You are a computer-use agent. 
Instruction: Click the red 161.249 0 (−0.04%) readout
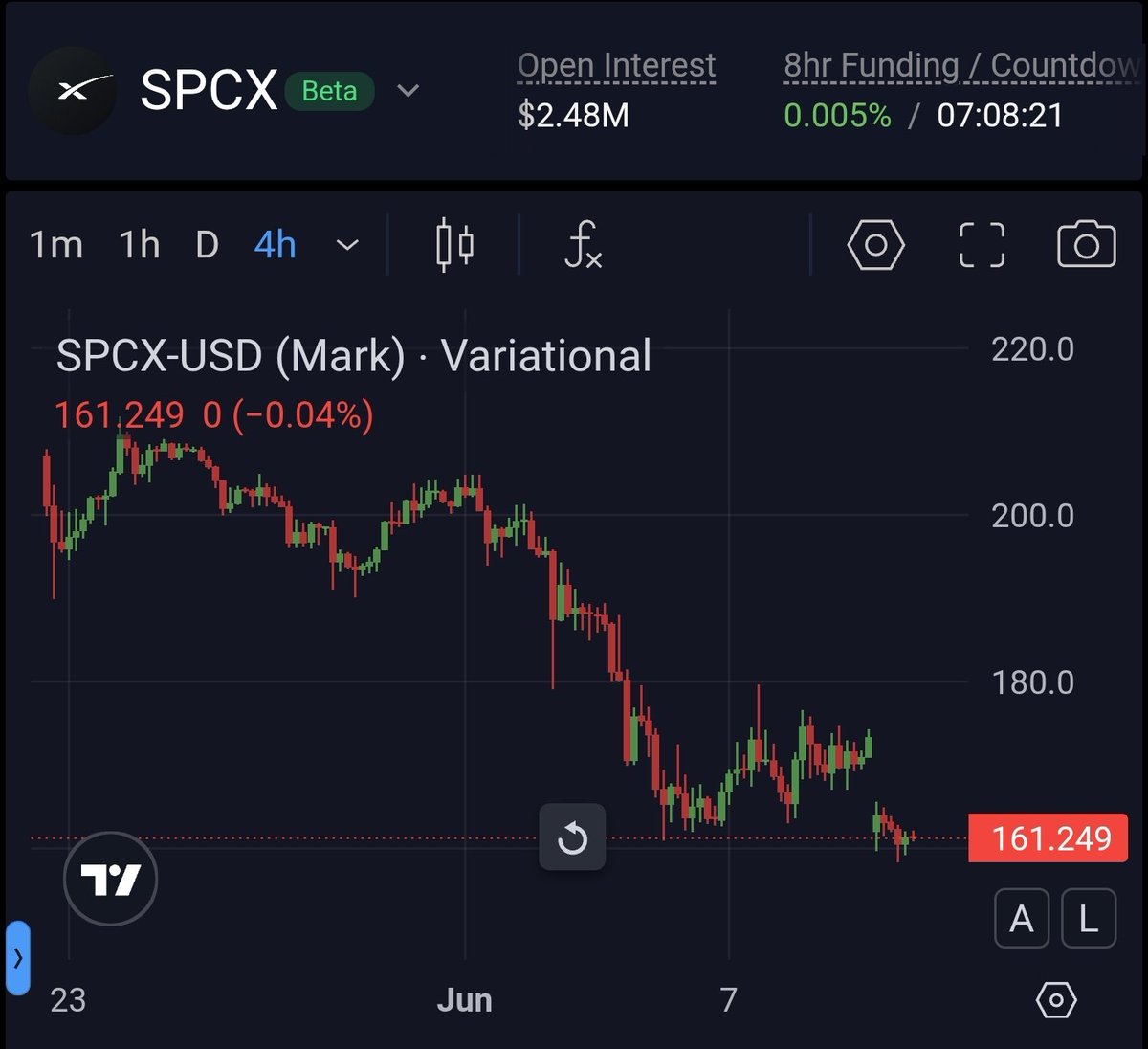214,415
